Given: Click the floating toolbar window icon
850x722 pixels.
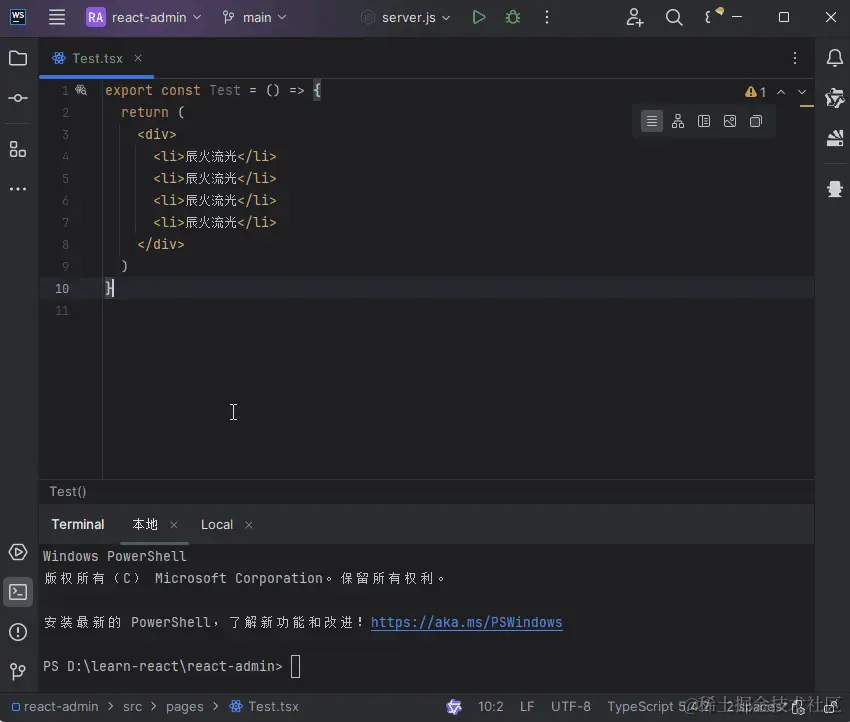Looking at the screenshot, I should (756, 121).
